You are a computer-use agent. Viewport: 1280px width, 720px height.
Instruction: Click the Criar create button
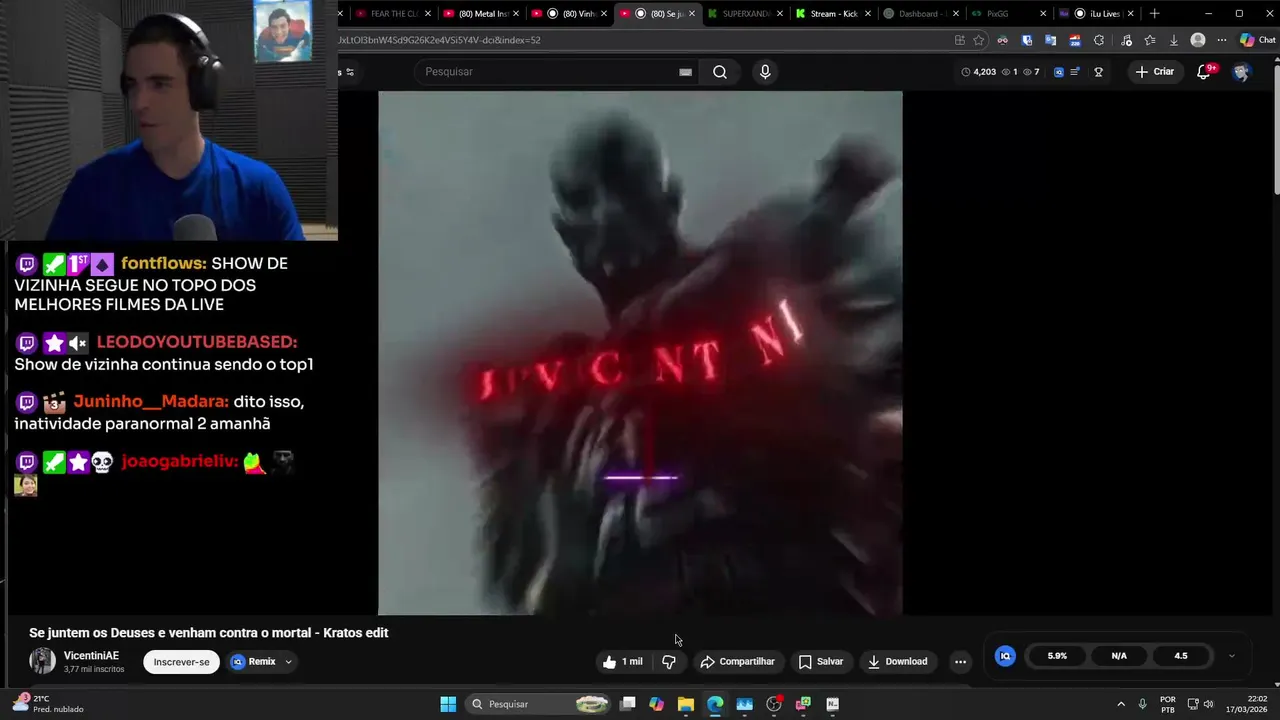click(x=1155, y=72)
